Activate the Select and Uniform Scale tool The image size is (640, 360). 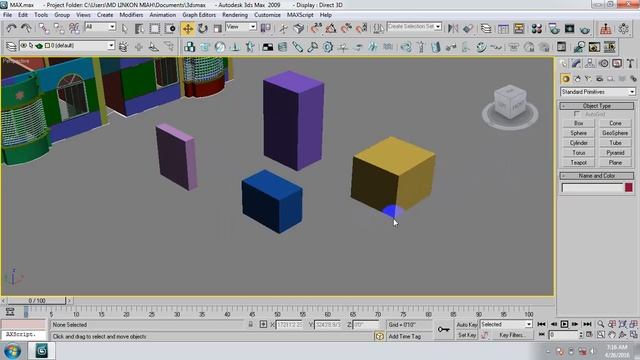(218, 28)
